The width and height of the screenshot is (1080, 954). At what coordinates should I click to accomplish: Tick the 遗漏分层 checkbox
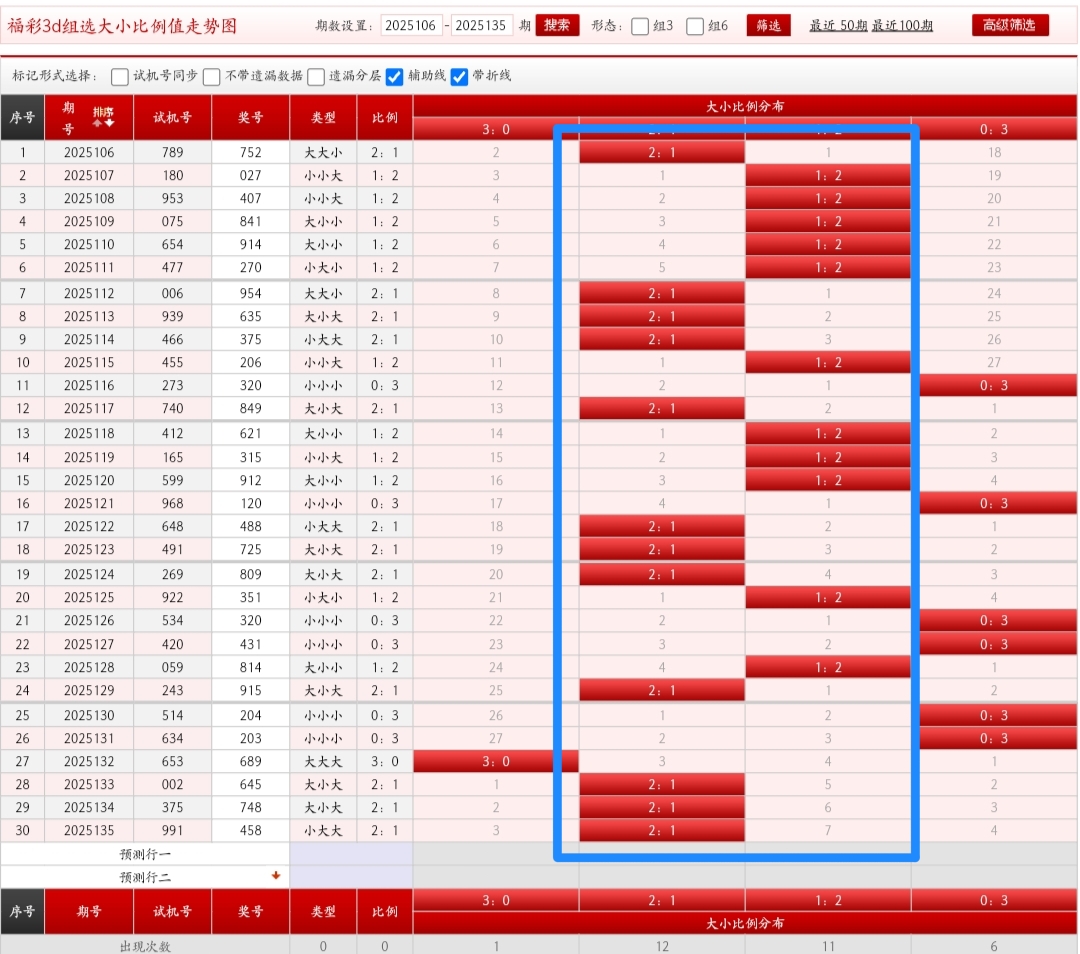pyautogui.click(x=316, y=77)
